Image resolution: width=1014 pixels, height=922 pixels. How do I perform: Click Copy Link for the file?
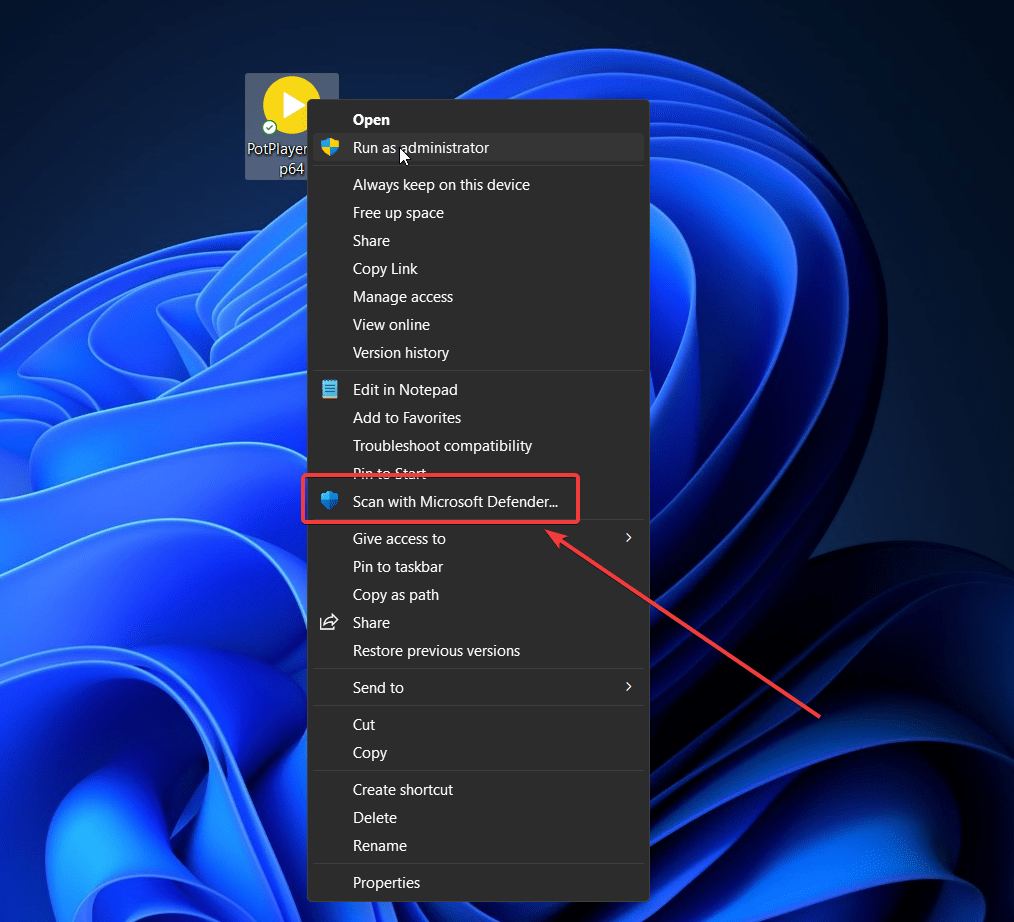385,268
